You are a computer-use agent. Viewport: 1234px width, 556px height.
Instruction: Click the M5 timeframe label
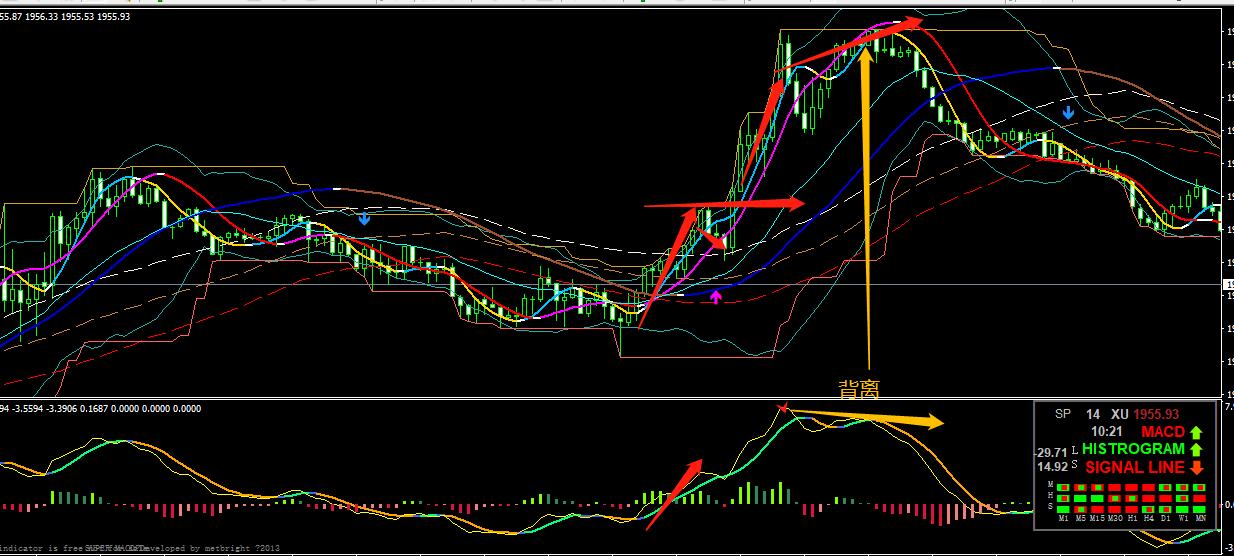coord(1080,518)
